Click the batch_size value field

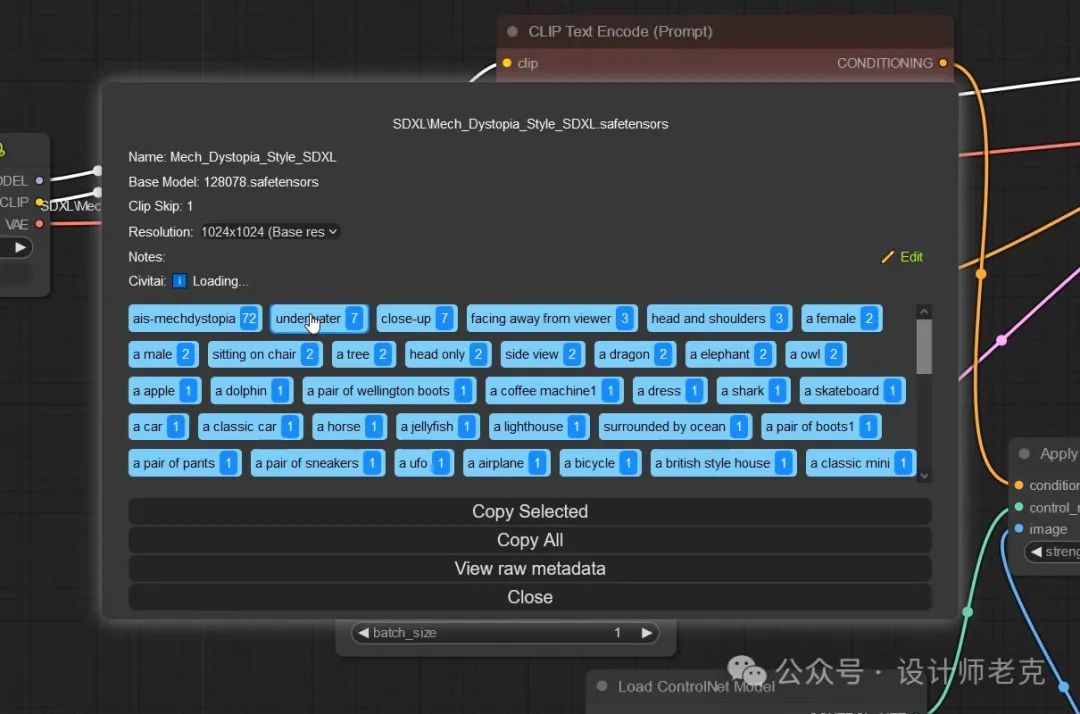505,633
